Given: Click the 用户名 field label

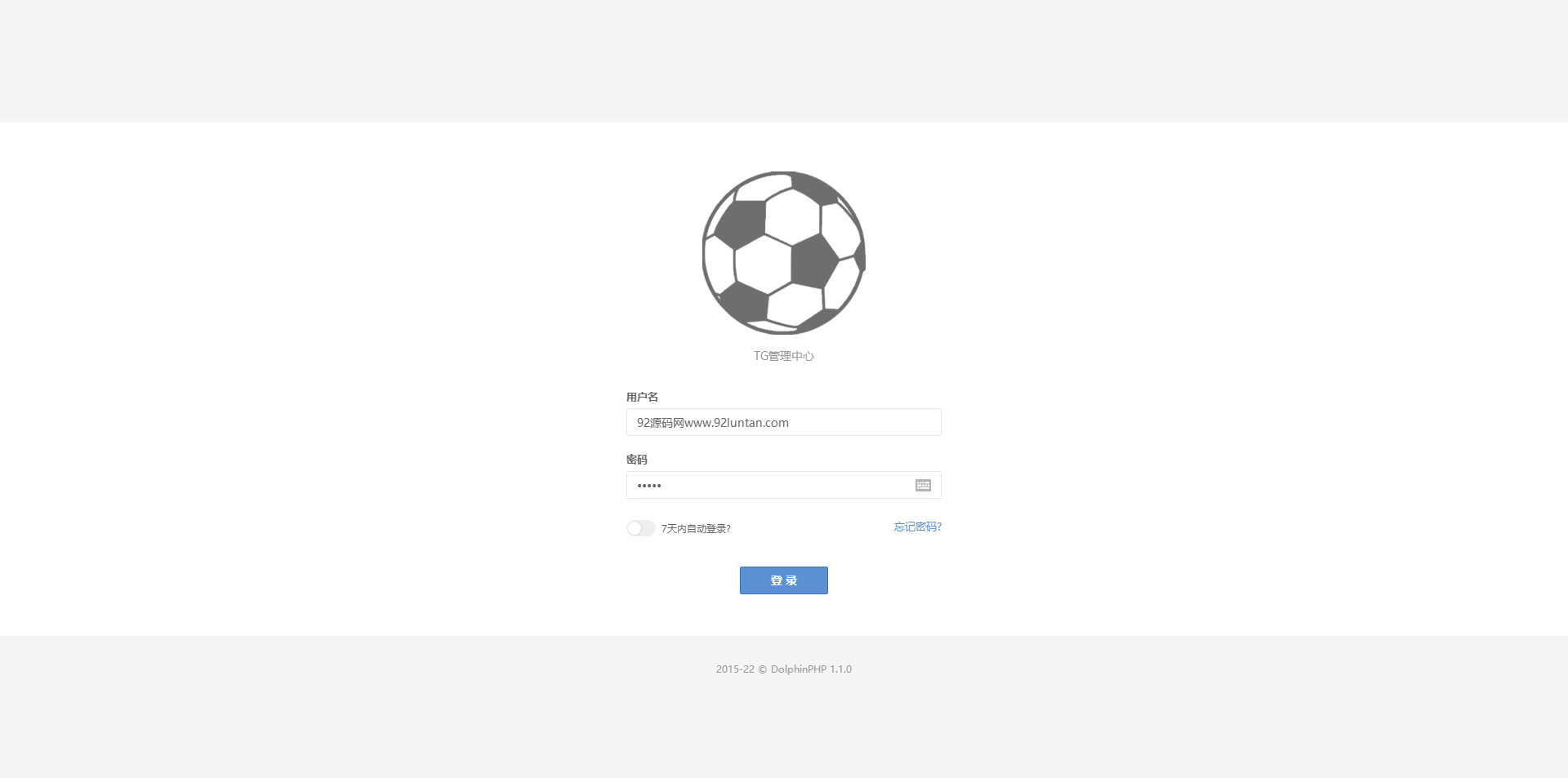Looking at the screenshot, I should tap(642, 397).
